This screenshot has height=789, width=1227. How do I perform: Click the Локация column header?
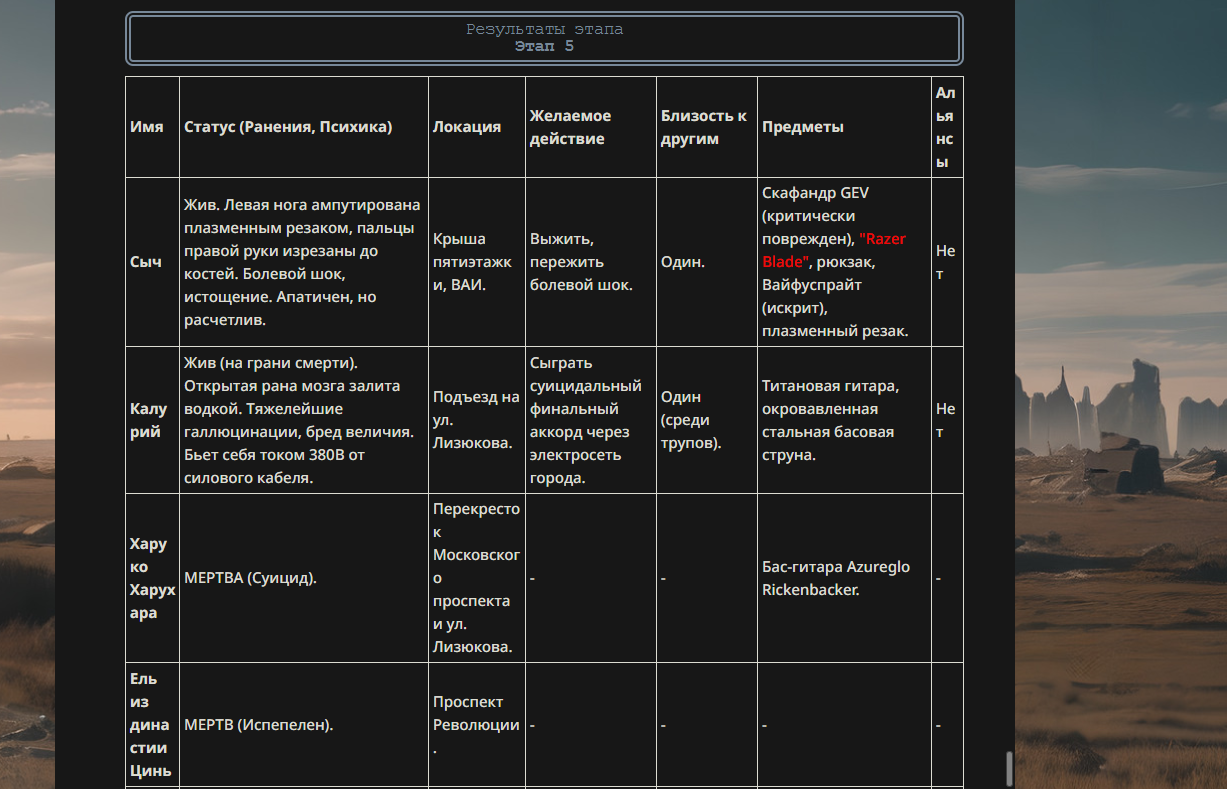(x=477, y=127)
